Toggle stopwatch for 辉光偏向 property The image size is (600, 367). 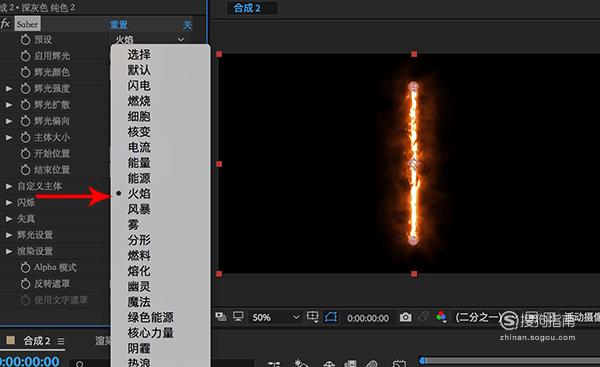[x=25, y=121]
